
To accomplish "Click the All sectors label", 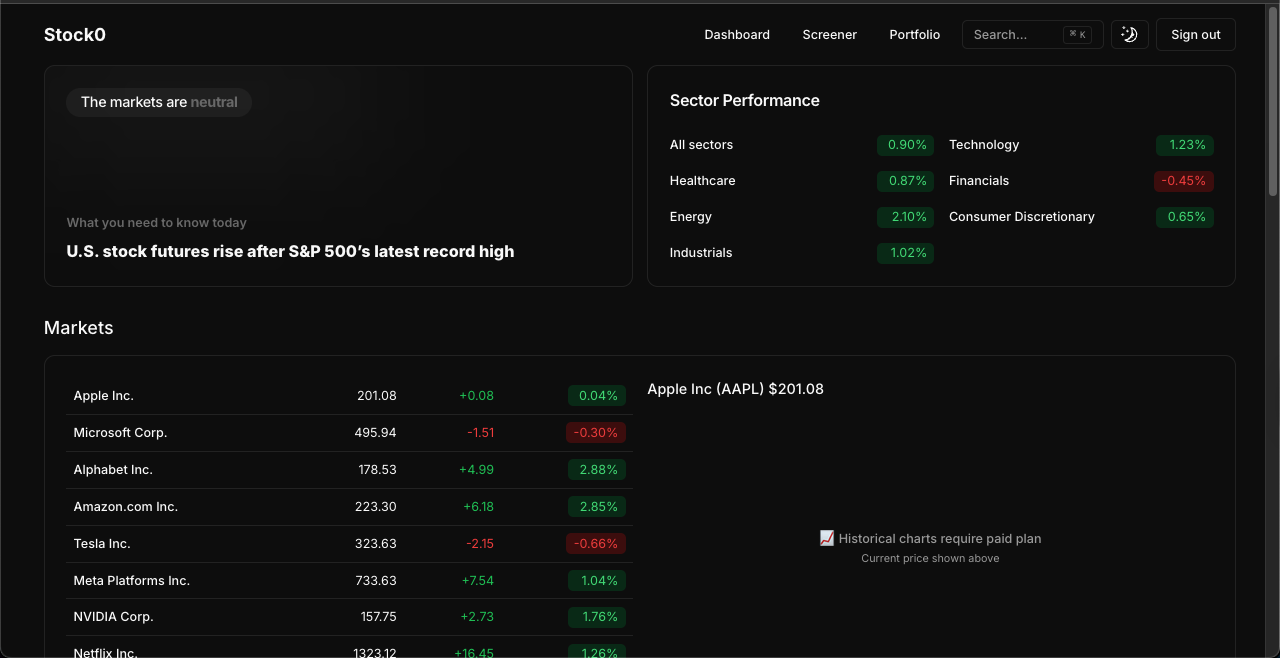I will tap(701, 145).
